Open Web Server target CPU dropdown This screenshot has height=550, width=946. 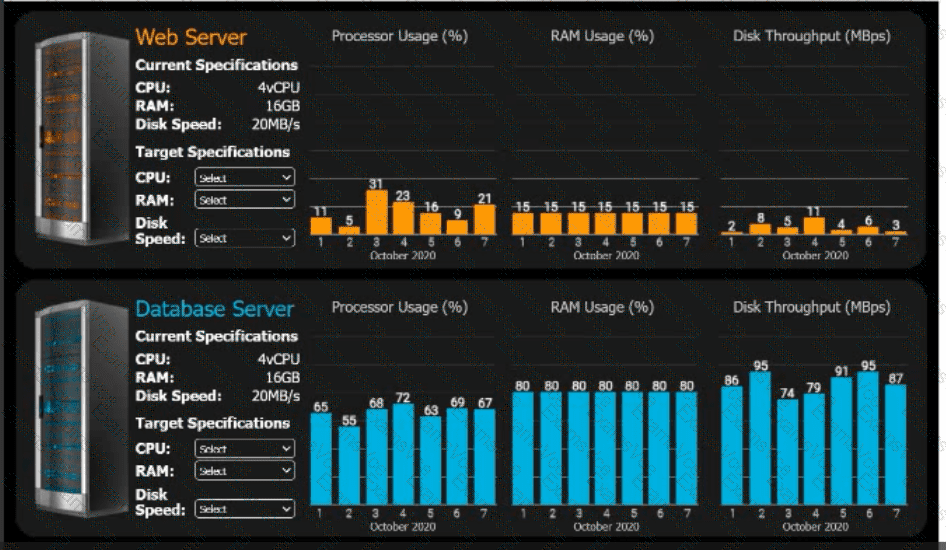click(x=244, y=177)
